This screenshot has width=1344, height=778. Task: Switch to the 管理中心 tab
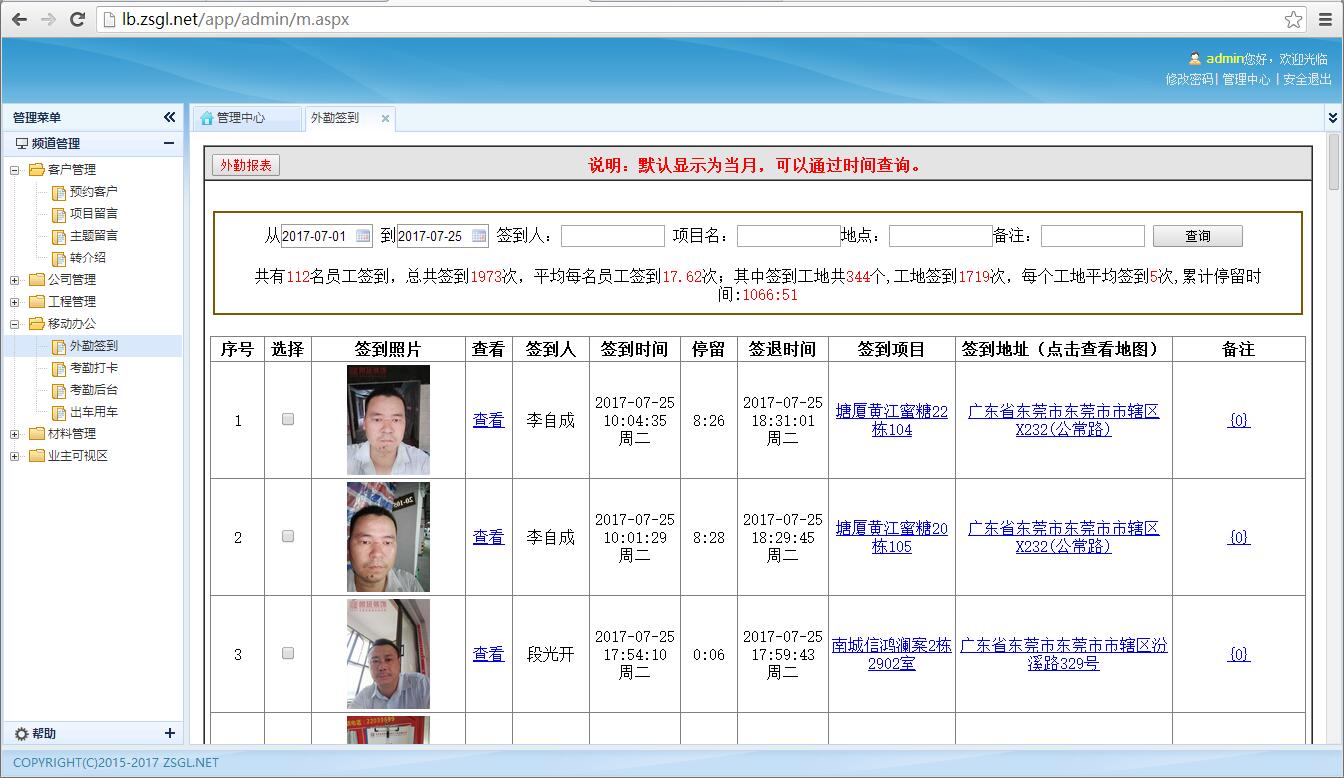click(241, 118)
